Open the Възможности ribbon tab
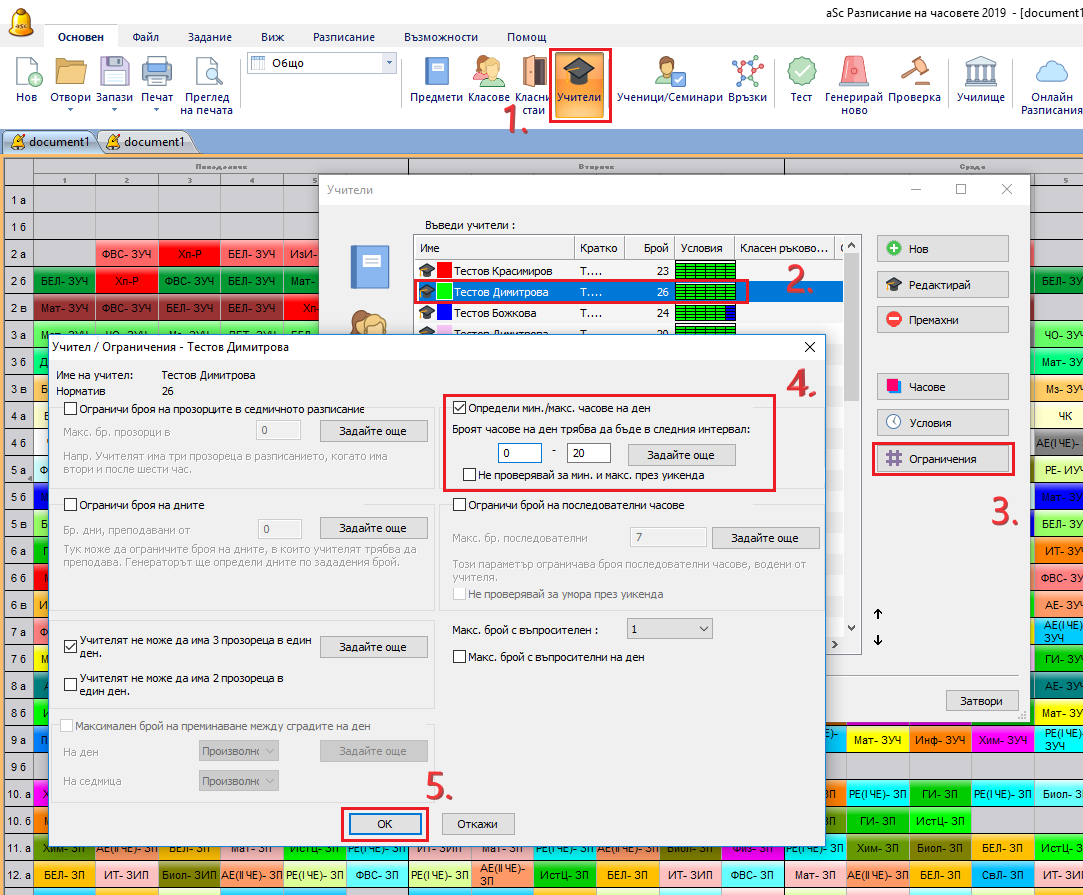Screen dimensions: 1083x895 pyautogui.click(x=441, y=37)
